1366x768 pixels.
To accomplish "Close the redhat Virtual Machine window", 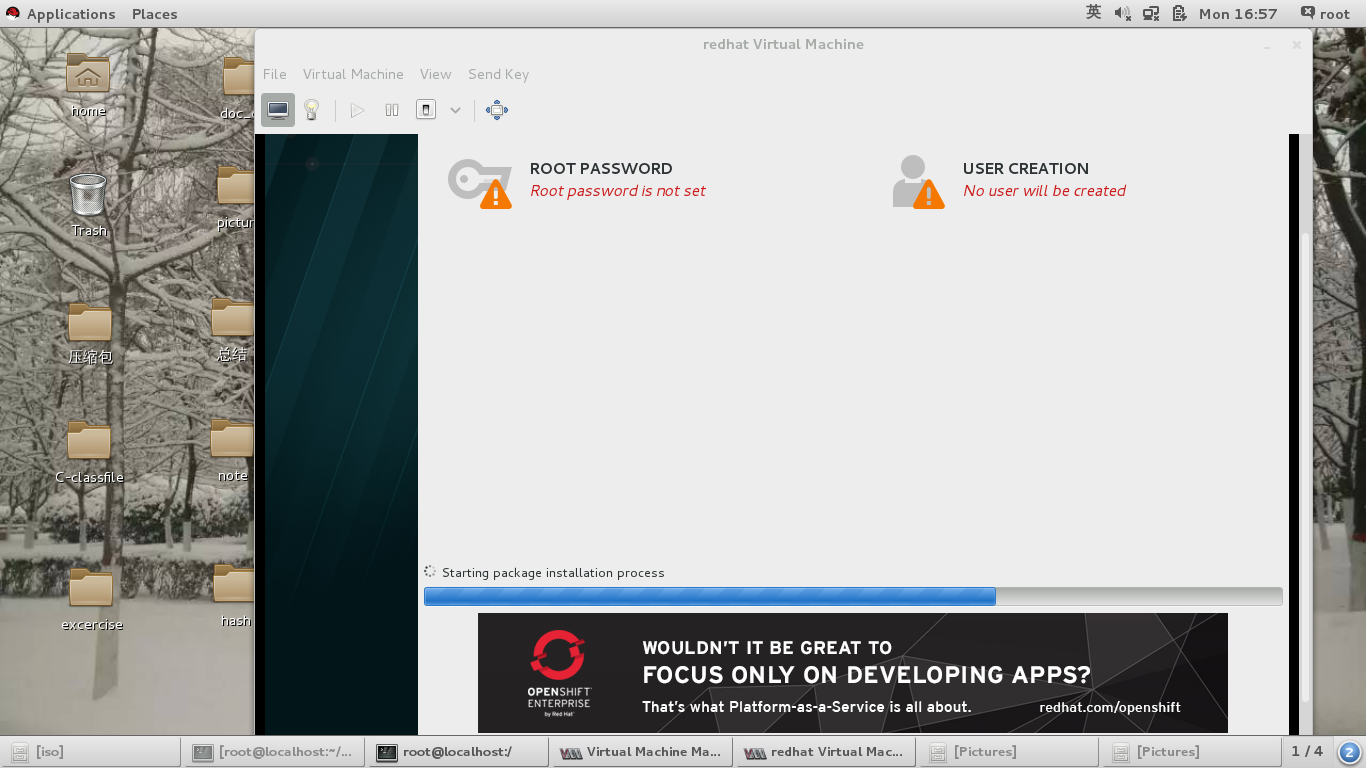I will pyautogui.click(x=1296, y=45).
